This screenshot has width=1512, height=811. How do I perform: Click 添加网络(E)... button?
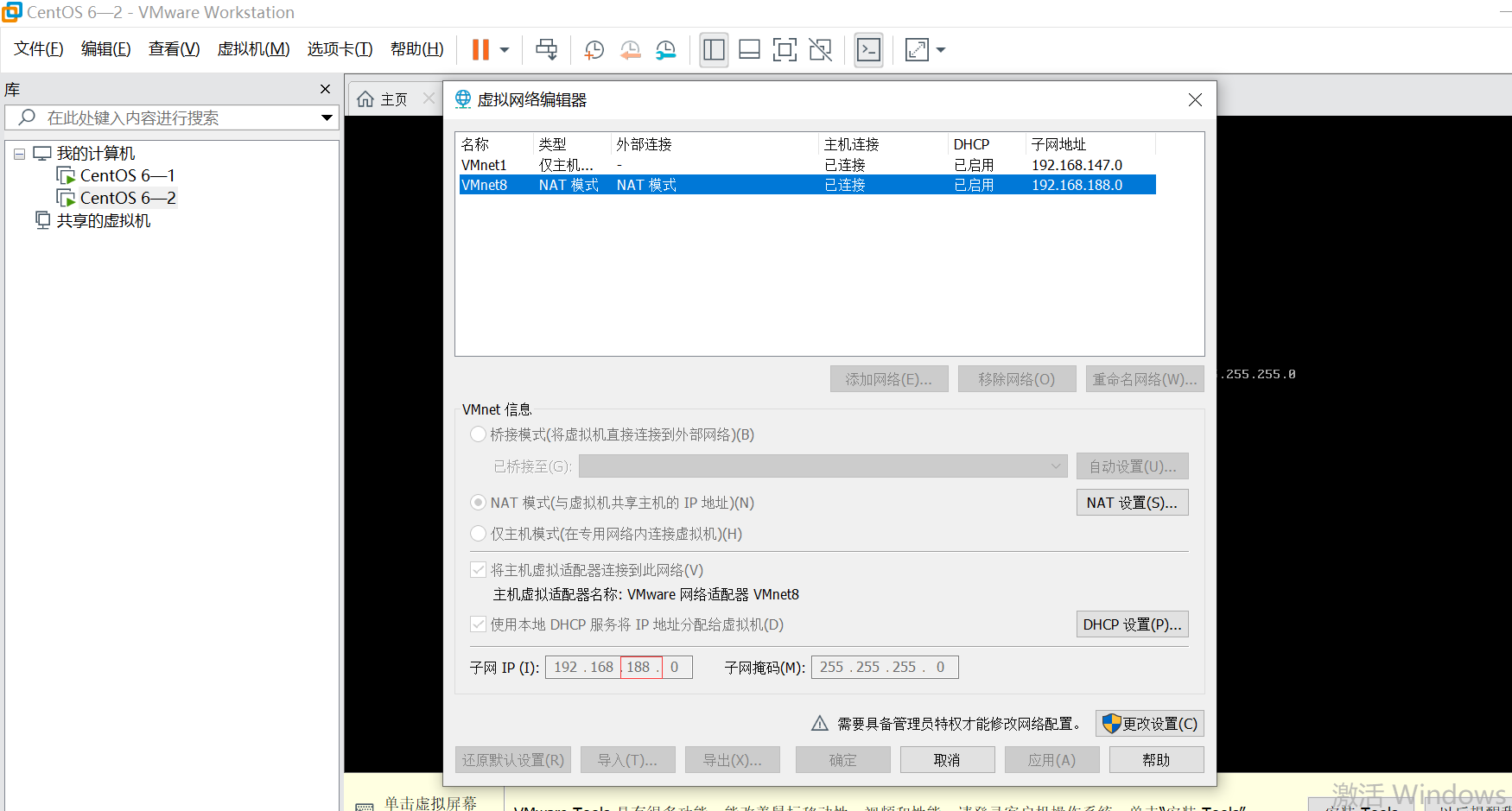click(889, 379)
